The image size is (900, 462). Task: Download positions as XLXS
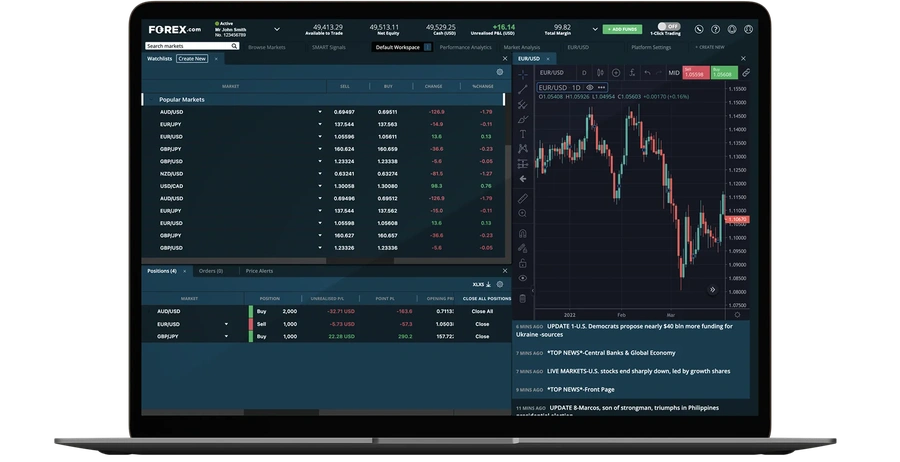coord(482,284)
